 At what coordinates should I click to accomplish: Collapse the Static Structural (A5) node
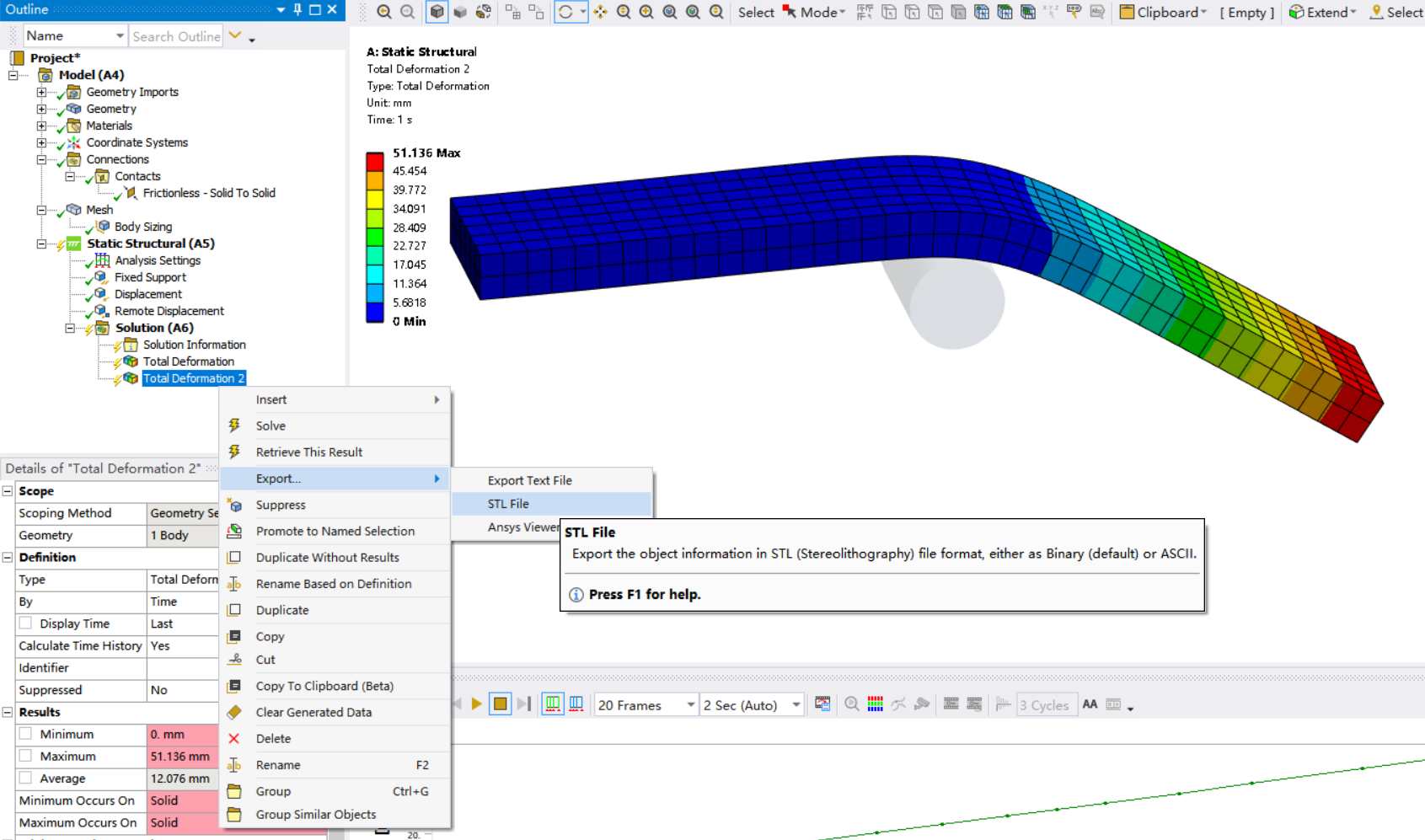click(41, 243)
